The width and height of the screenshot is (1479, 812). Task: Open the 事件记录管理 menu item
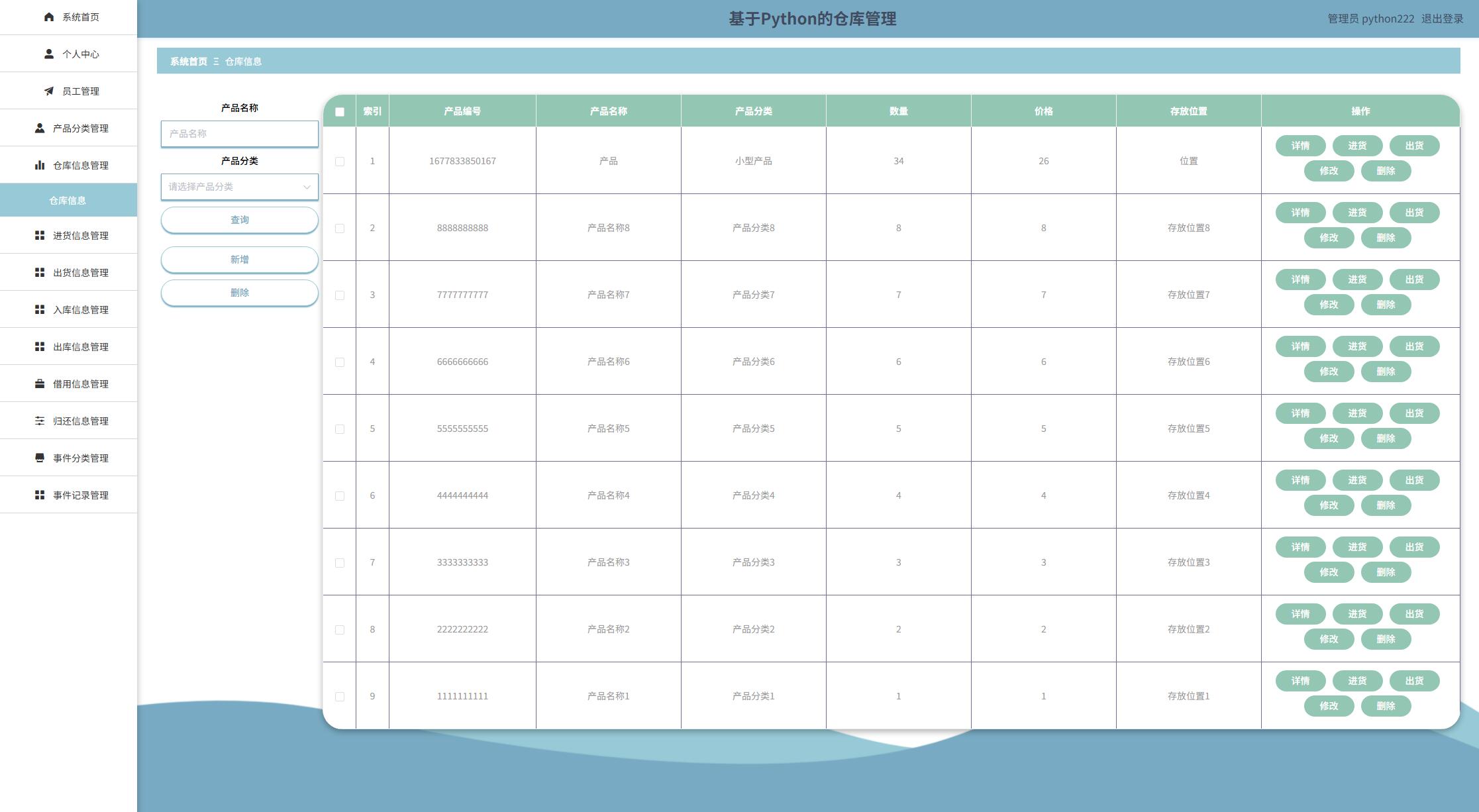[80, 495]
